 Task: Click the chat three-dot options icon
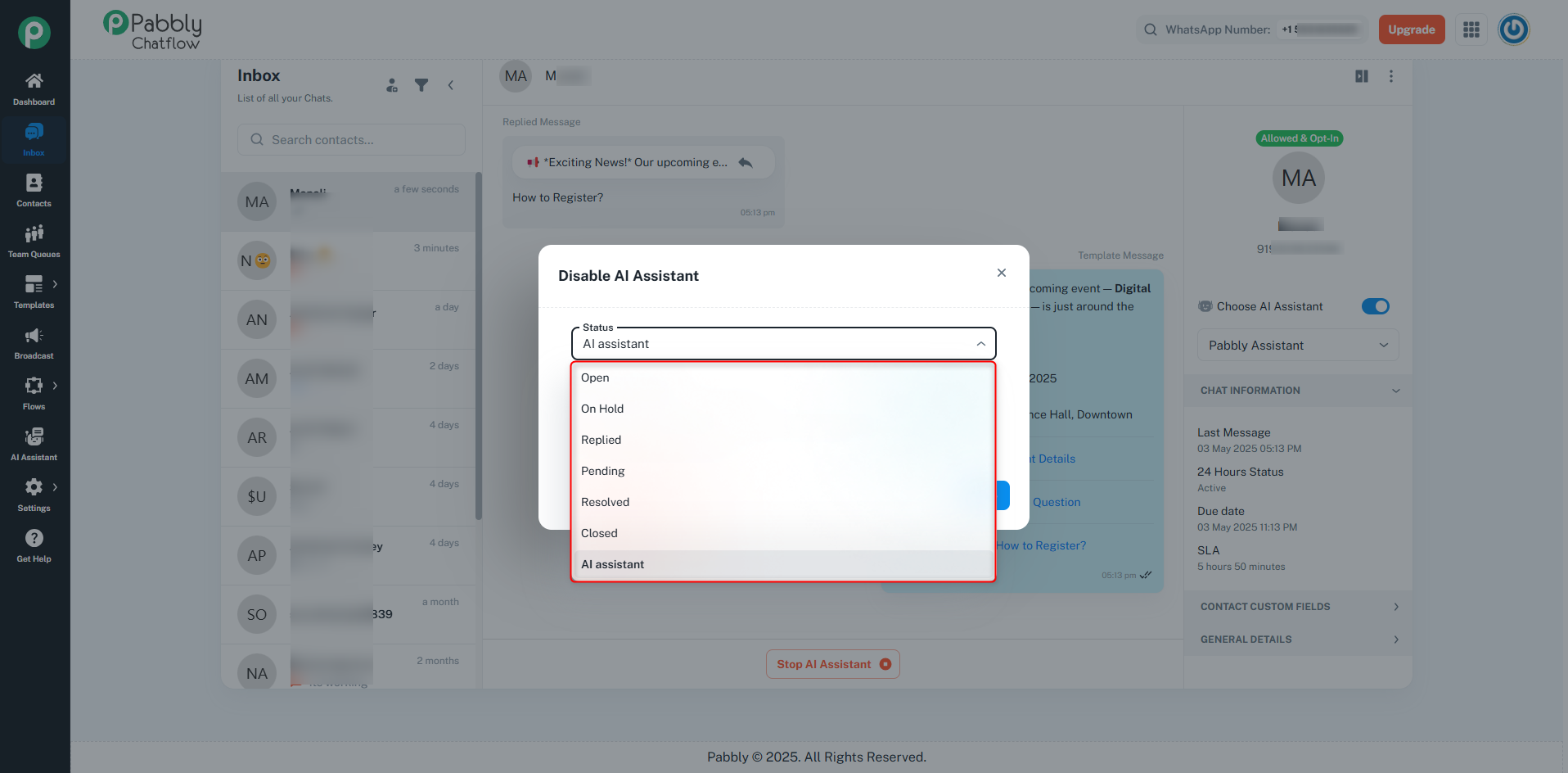point(1391,76)
